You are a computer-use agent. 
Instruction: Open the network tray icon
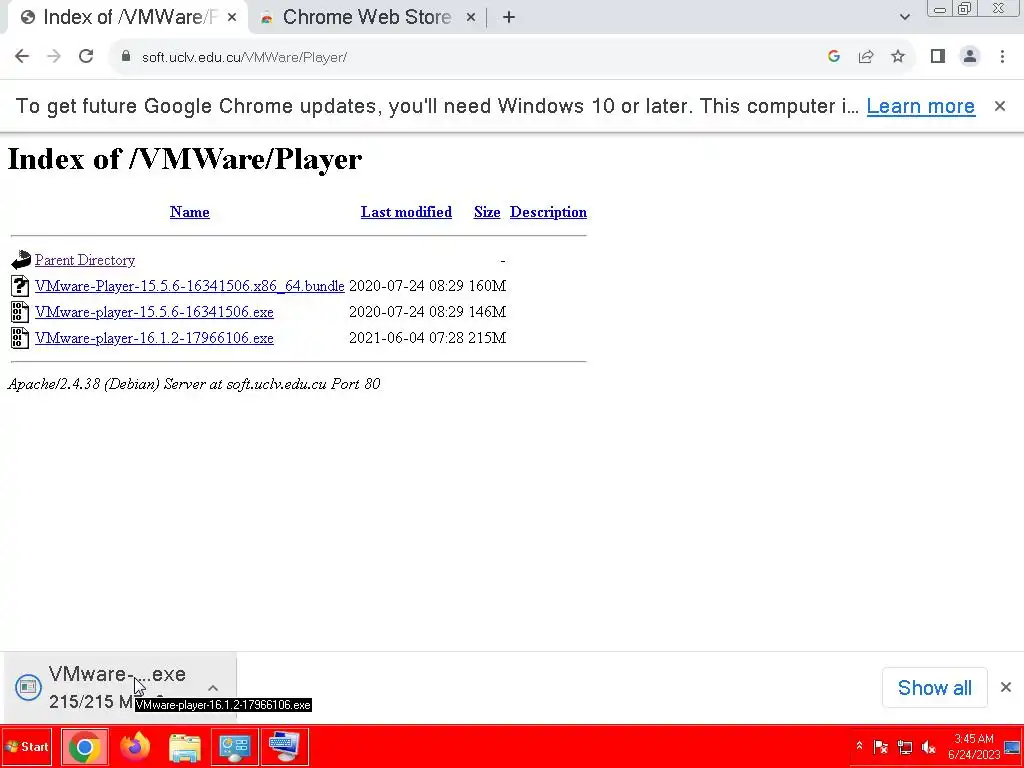(x=904, y=747)
